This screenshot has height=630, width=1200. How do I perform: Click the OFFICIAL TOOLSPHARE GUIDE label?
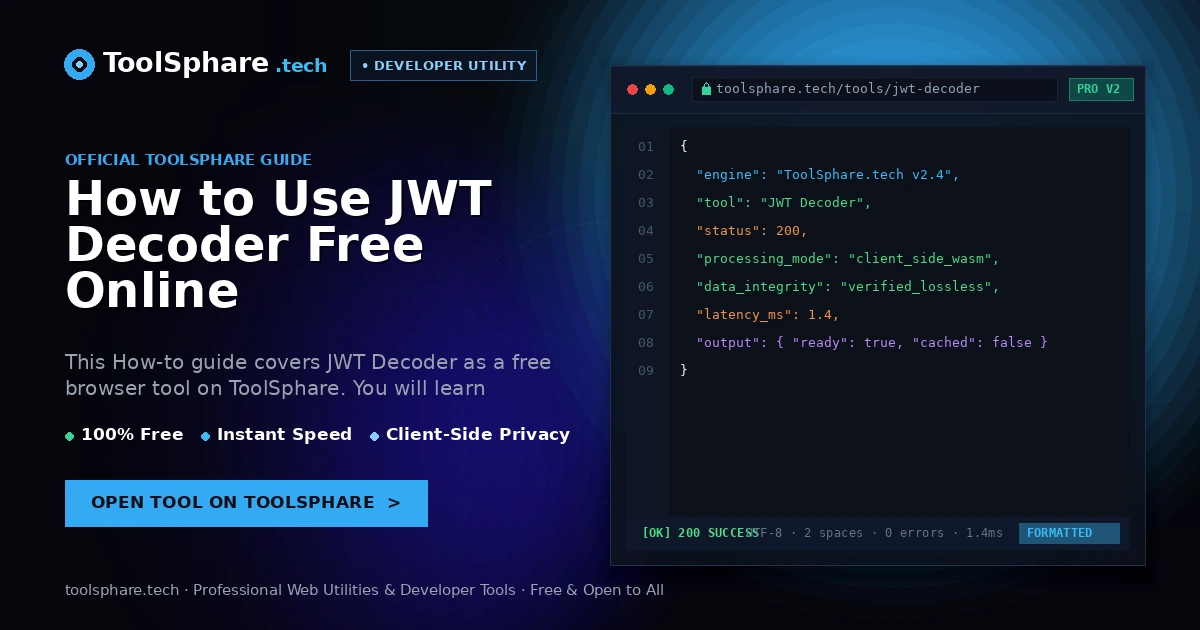(188, 160)
